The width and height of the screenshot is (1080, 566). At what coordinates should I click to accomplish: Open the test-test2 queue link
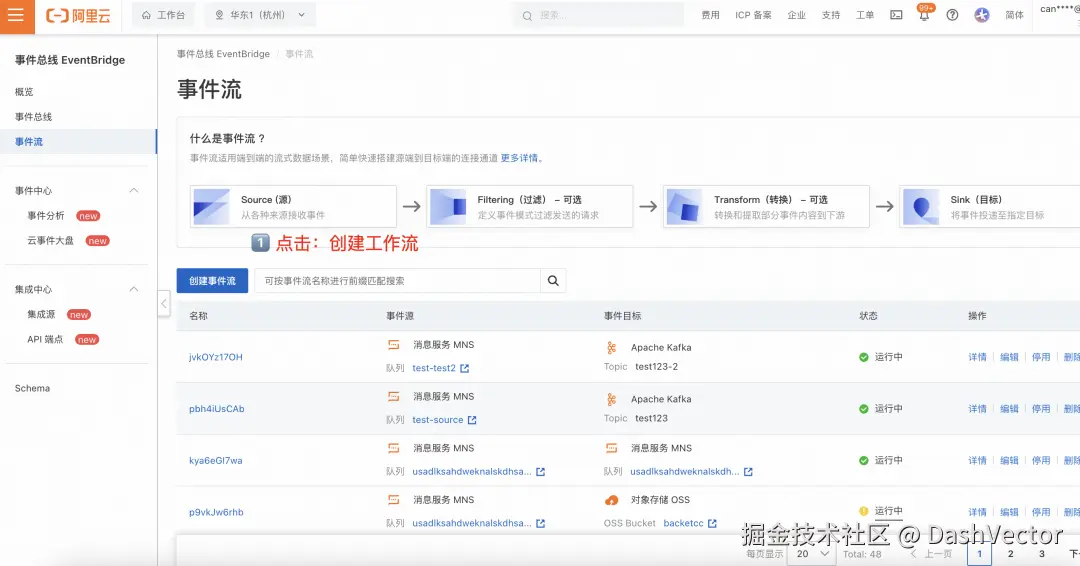pos(434,368)
